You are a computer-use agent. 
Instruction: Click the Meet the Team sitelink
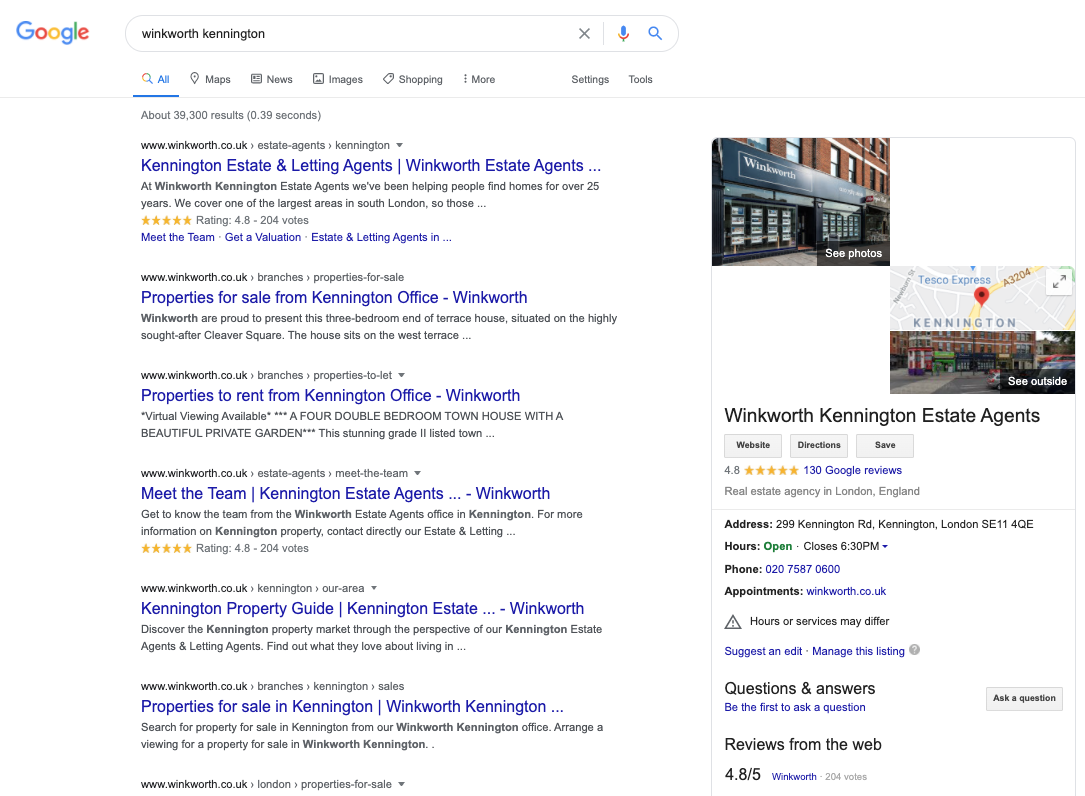178,237
